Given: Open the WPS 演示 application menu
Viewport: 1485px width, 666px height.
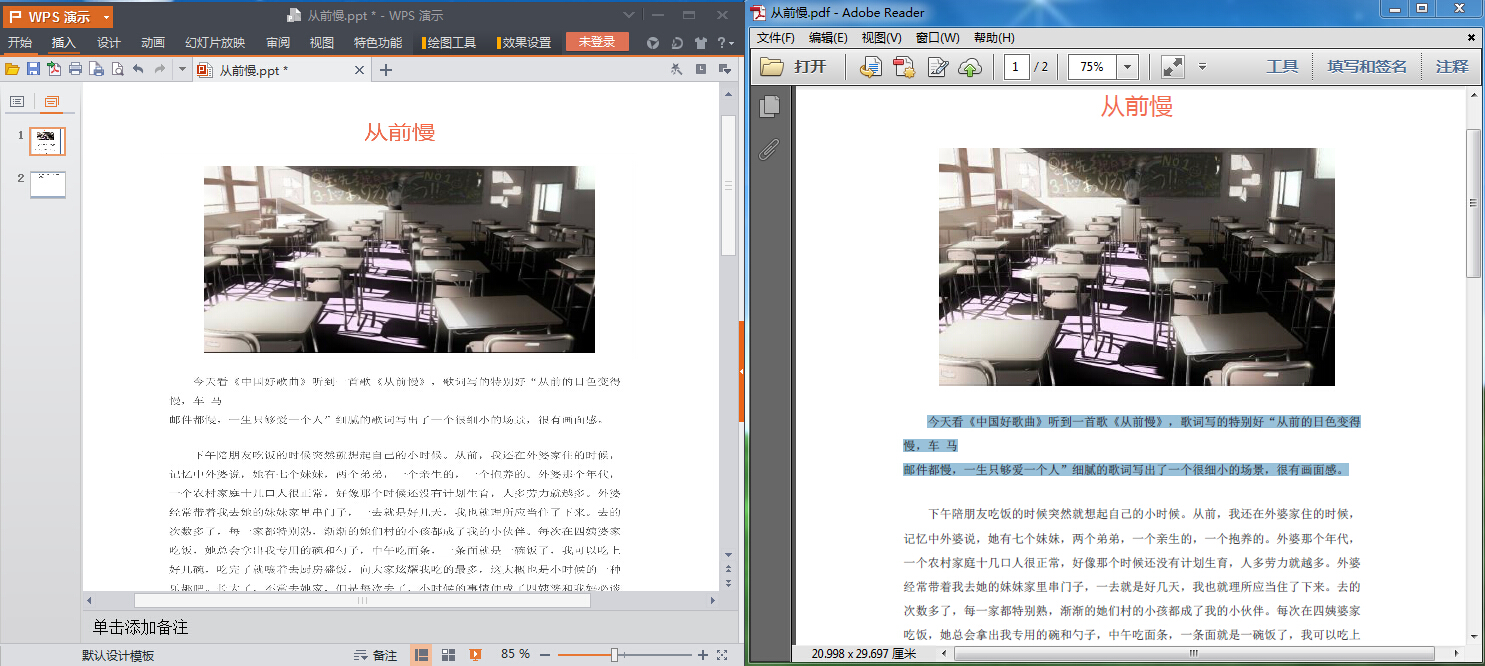Looking at the screenshot, I should (60, 17).
